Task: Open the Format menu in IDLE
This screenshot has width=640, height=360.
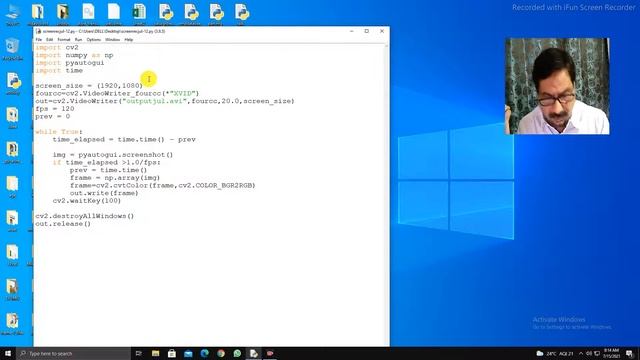Action: click(64, 40)
